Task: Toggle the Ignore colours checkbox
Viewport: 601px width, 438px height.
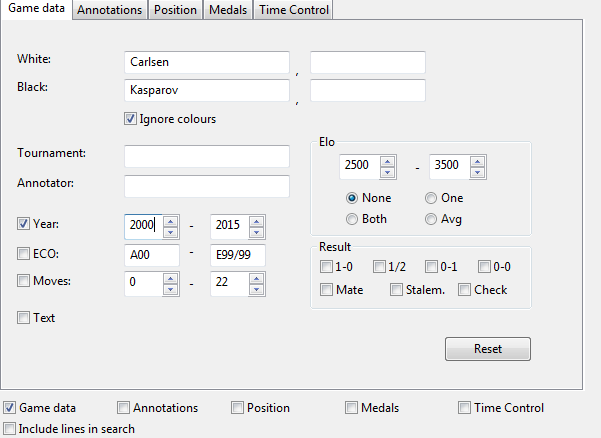Action: (130, 119)
